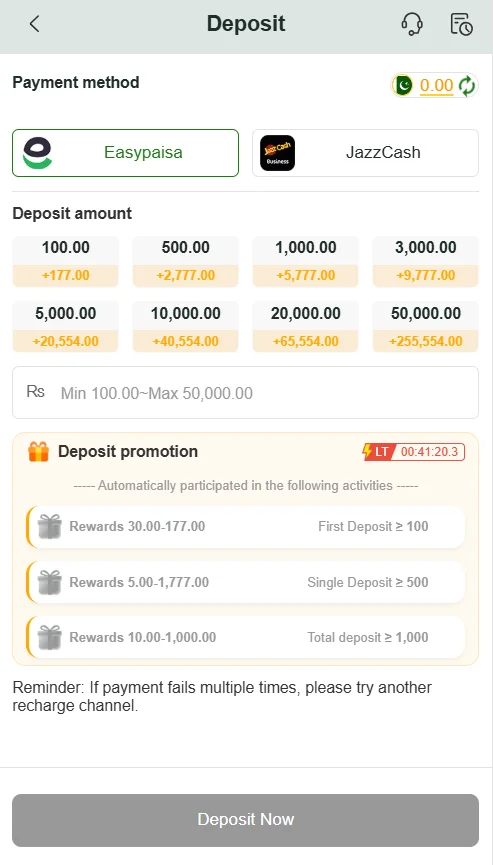493x865 pixels.
Task: Click the Deposit promotion gift icon
Action: (x=39, y=451)
